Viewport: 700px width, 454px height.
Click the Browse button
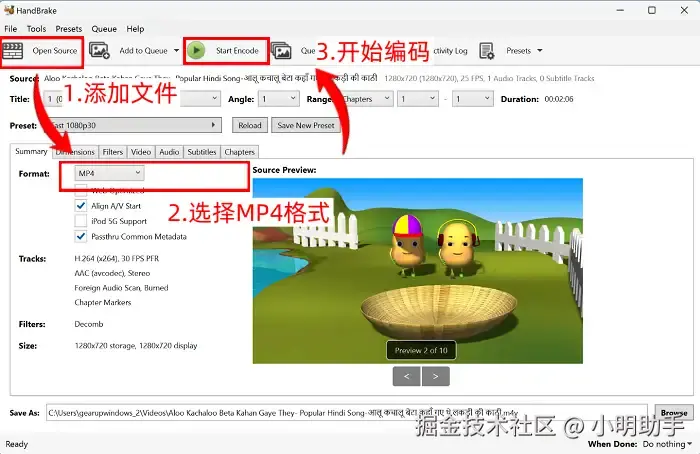(674, 413)
